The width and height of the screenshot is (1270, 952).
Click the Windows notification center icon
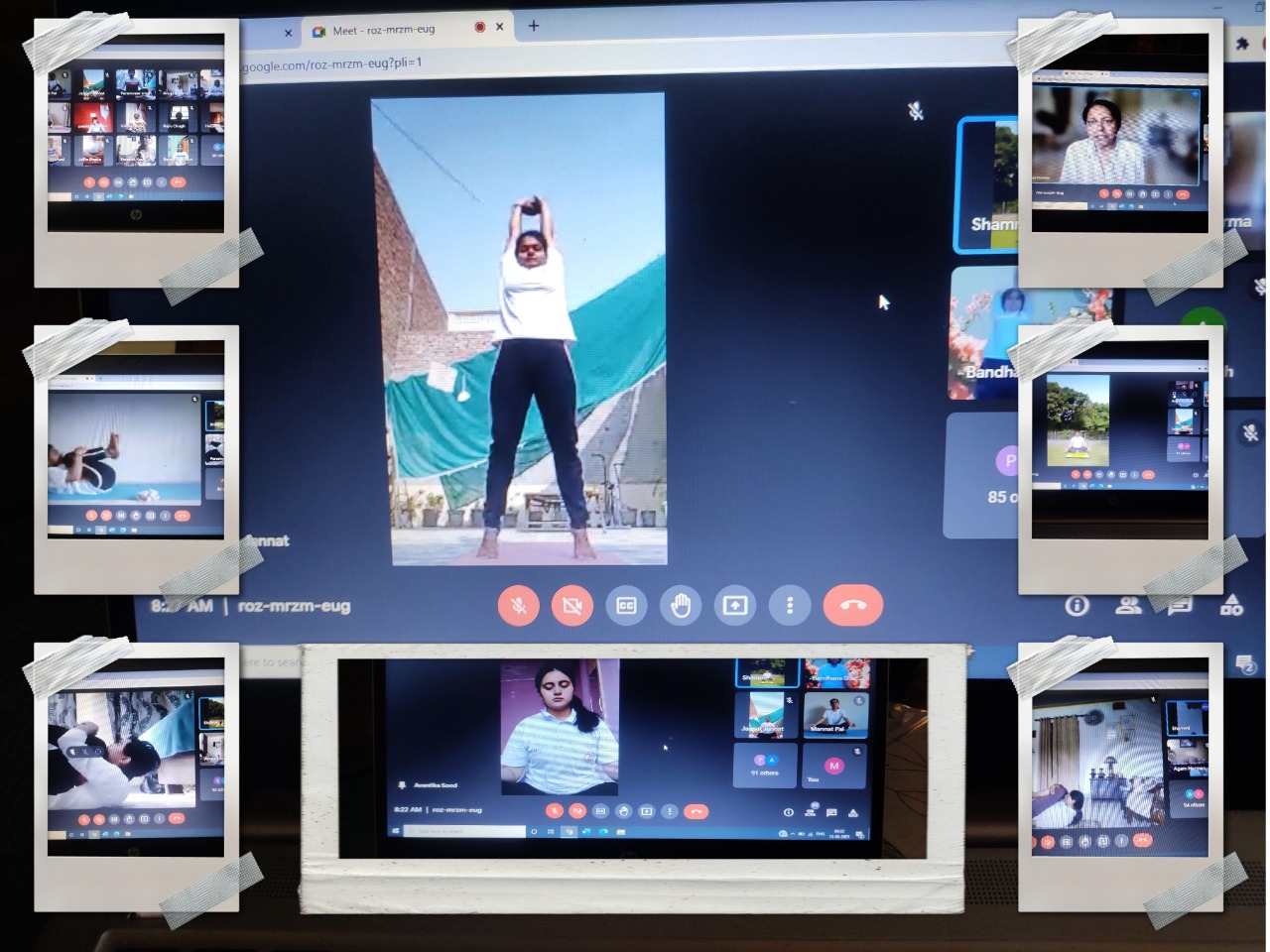point(1245,664)
